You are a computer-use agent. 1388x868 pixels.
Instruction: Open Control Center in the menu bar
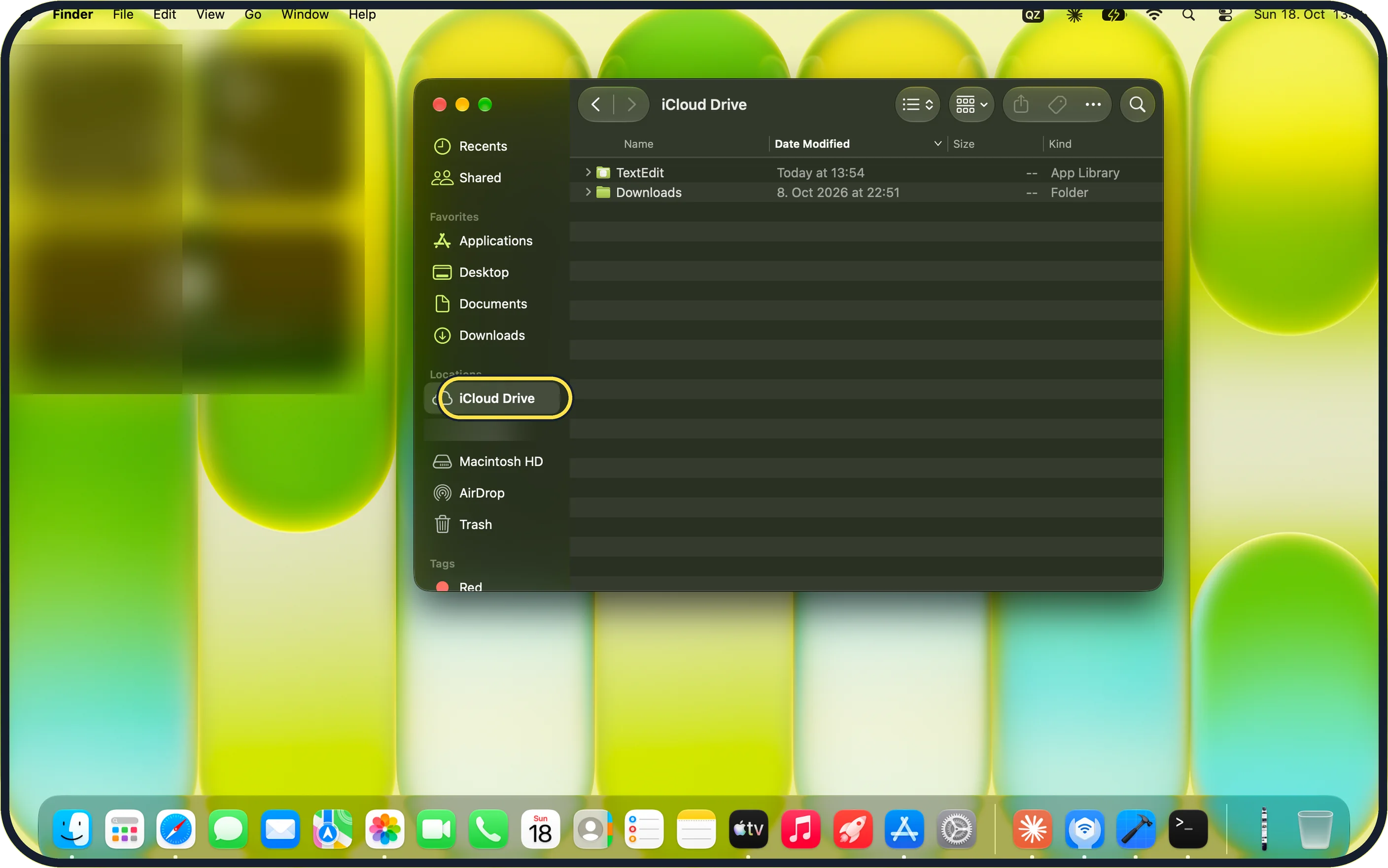click(x=1225, y=15)
